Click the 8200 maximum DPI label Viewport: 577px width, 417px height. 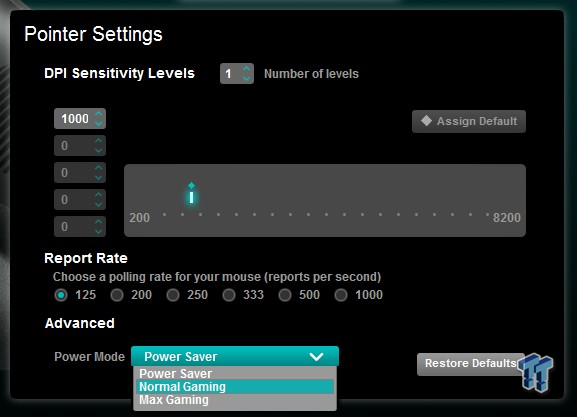507,218
